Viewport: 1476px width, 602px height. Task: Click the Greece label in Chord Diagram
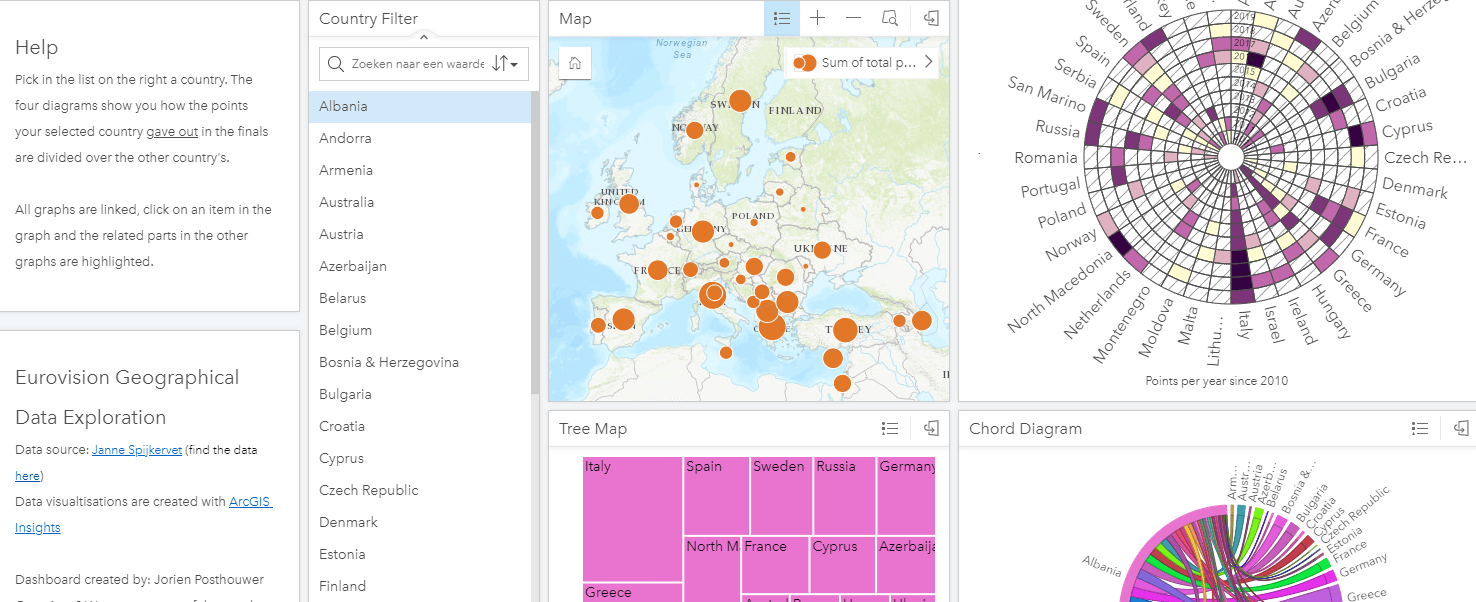point(1366,594)
